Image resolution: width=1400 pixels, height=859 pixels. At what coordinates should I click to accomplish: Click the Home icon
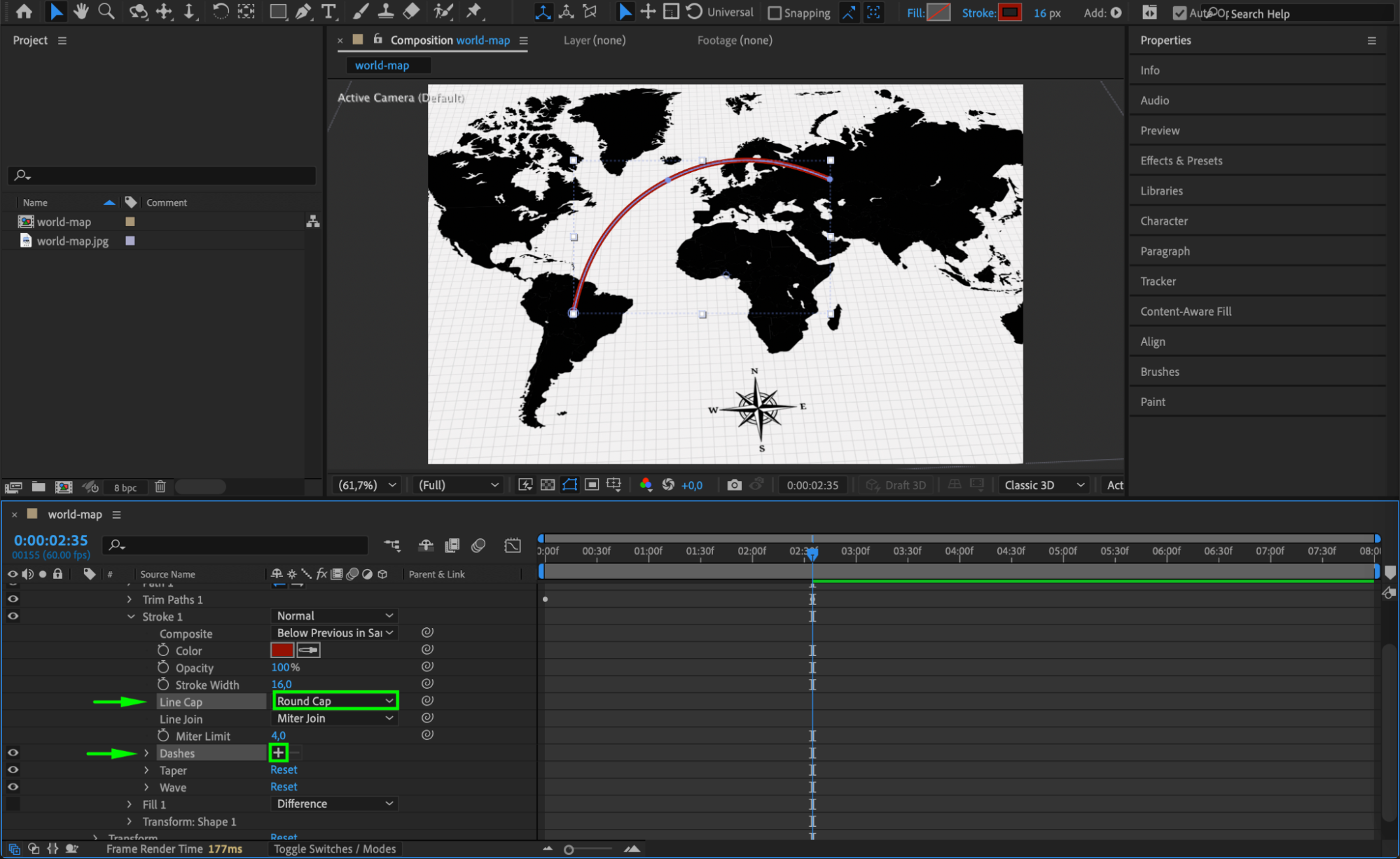pos(25,11)
